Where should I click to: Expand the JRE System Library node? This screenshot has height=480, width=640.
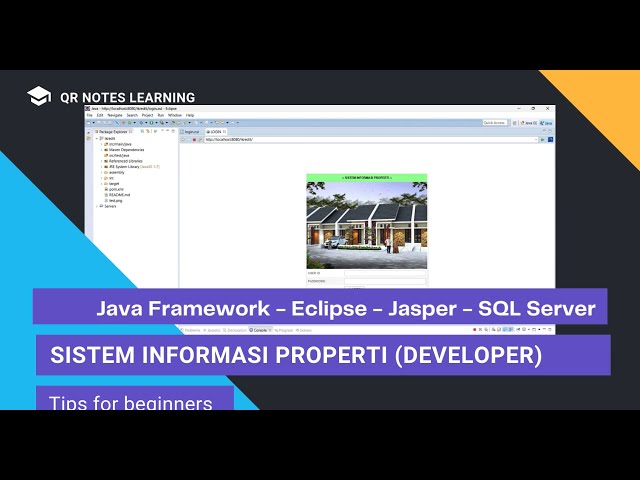click(102, 167)
